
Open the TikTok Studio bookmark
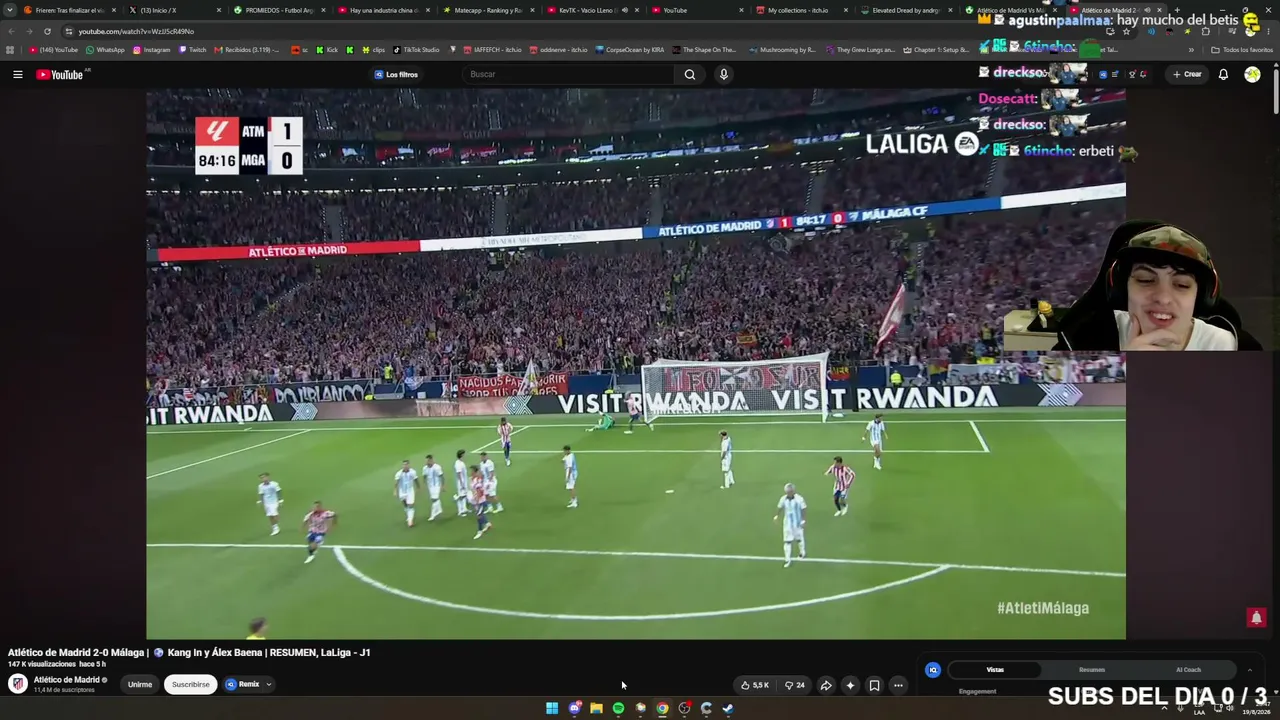[416, 50]
